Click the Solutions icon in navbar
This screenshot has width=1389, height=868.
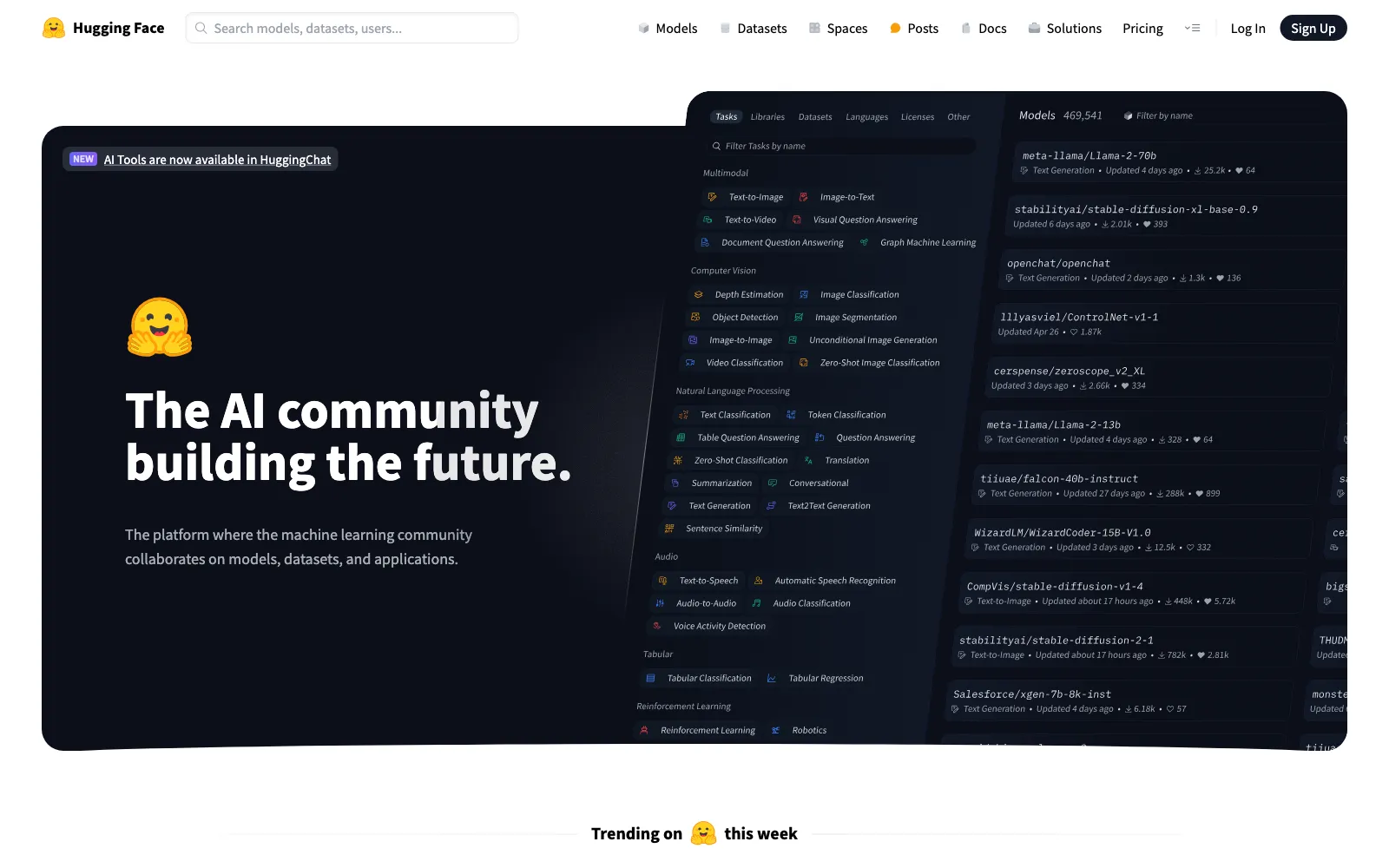click(1034, 28)
